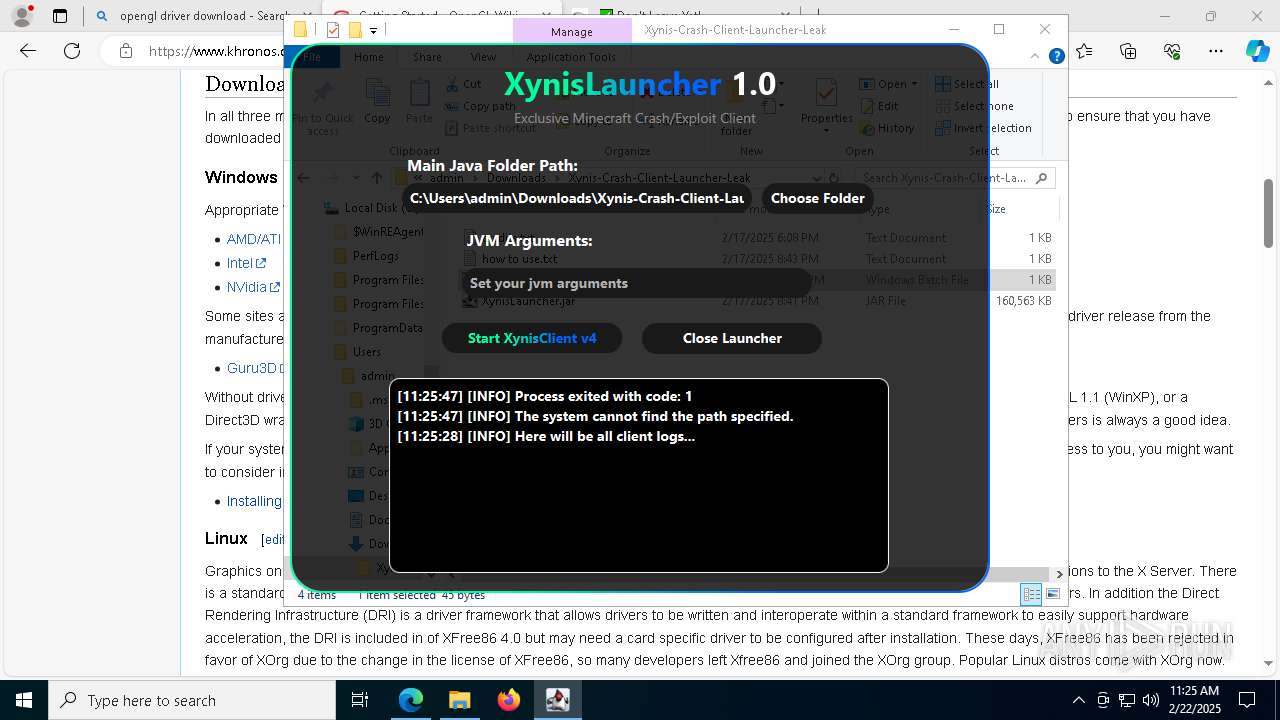View site information lock icon in Edge

pos(125,51)
